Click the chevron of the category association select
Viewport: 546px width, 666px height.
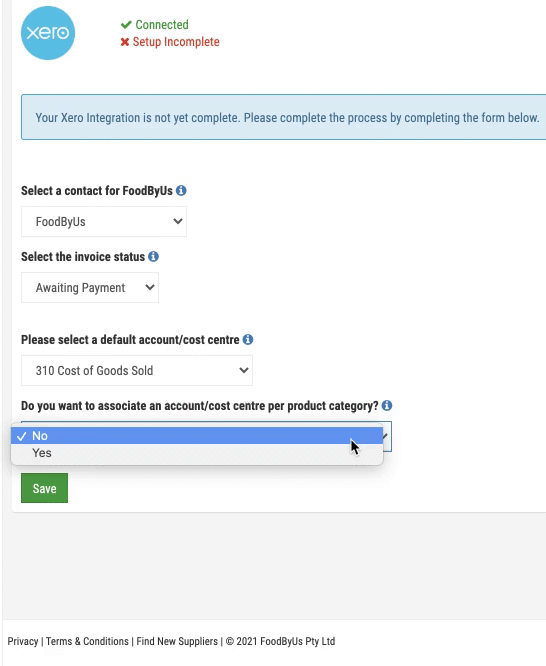(x=385, y=436)
